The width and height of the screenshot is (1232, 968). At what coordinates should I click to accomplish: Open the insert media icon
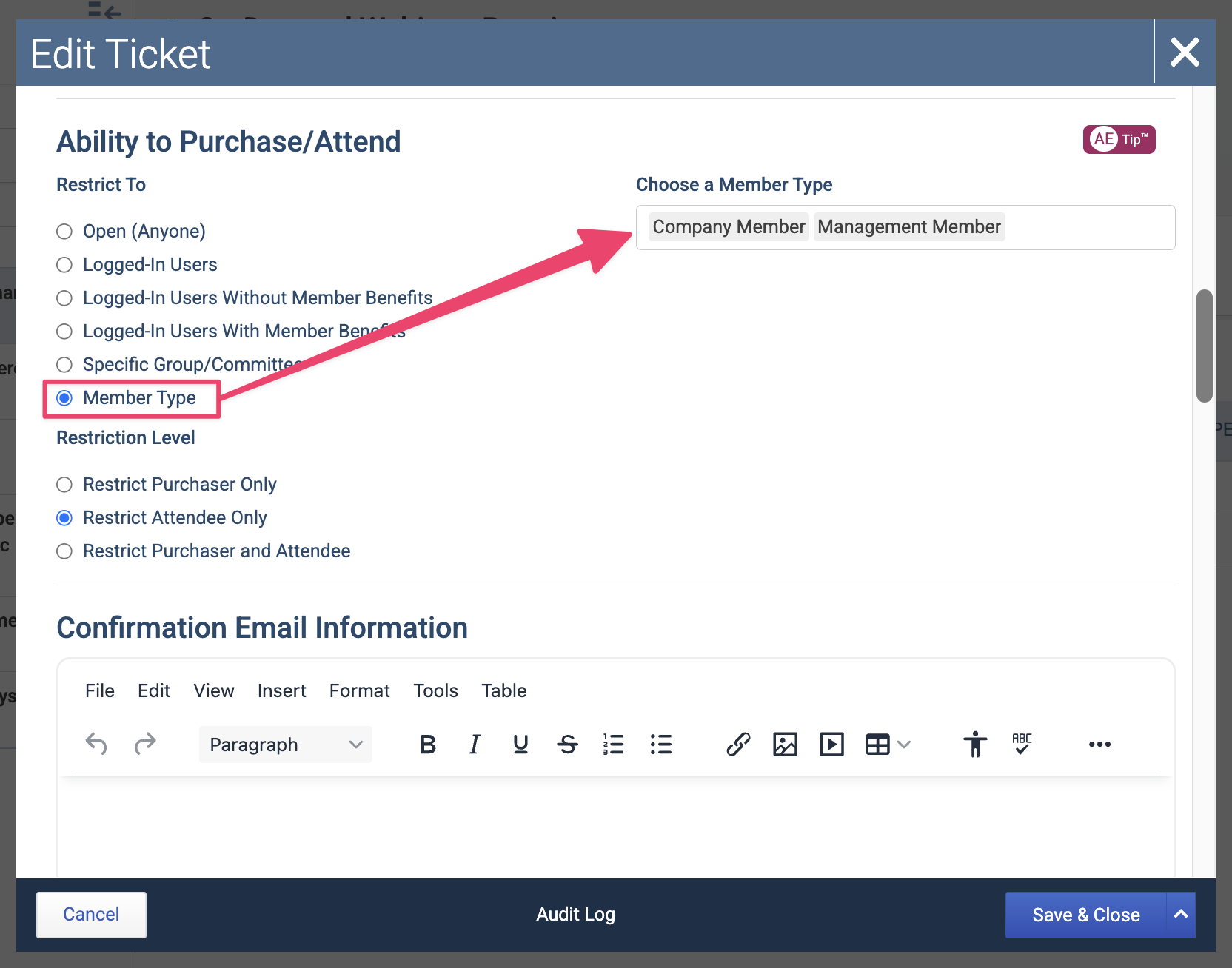(831, 745)
